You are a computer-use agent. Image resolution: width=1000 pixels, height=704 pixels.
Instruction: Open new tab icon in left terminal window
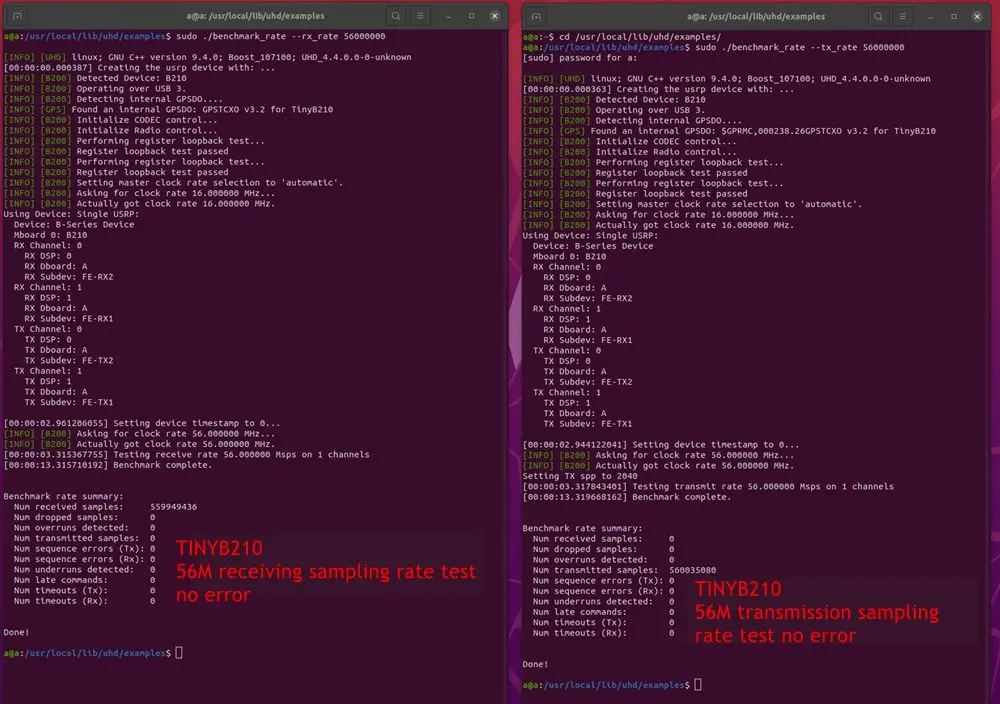coord(17,16)
